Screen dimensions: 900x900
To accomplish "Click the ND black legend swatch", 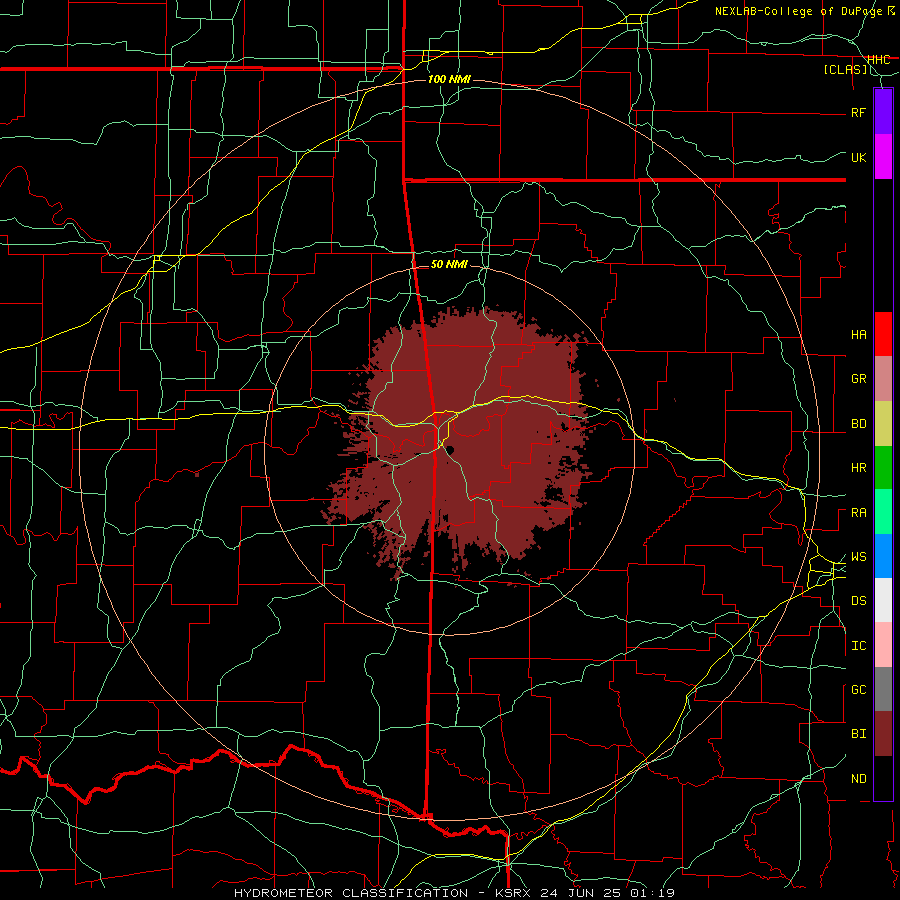I will point(883,778).
